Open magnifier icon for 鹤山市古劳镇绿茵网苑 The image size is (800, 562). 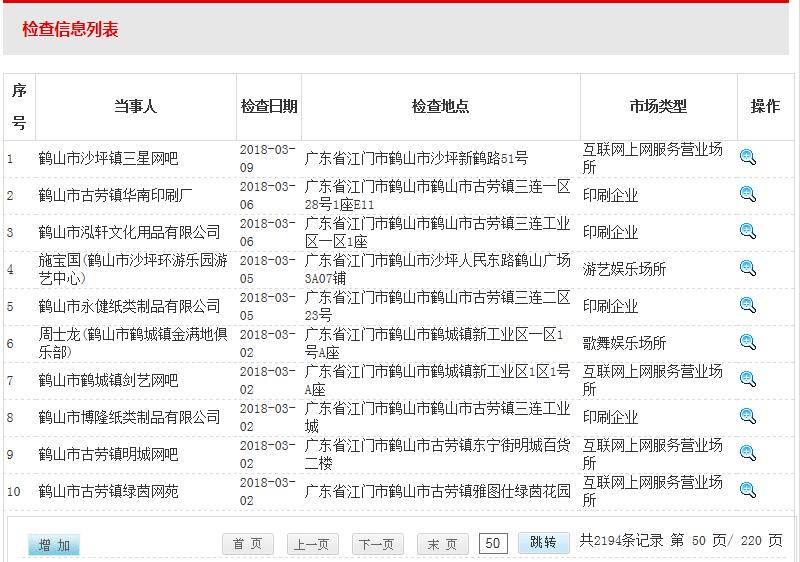(x=748, y=490)
